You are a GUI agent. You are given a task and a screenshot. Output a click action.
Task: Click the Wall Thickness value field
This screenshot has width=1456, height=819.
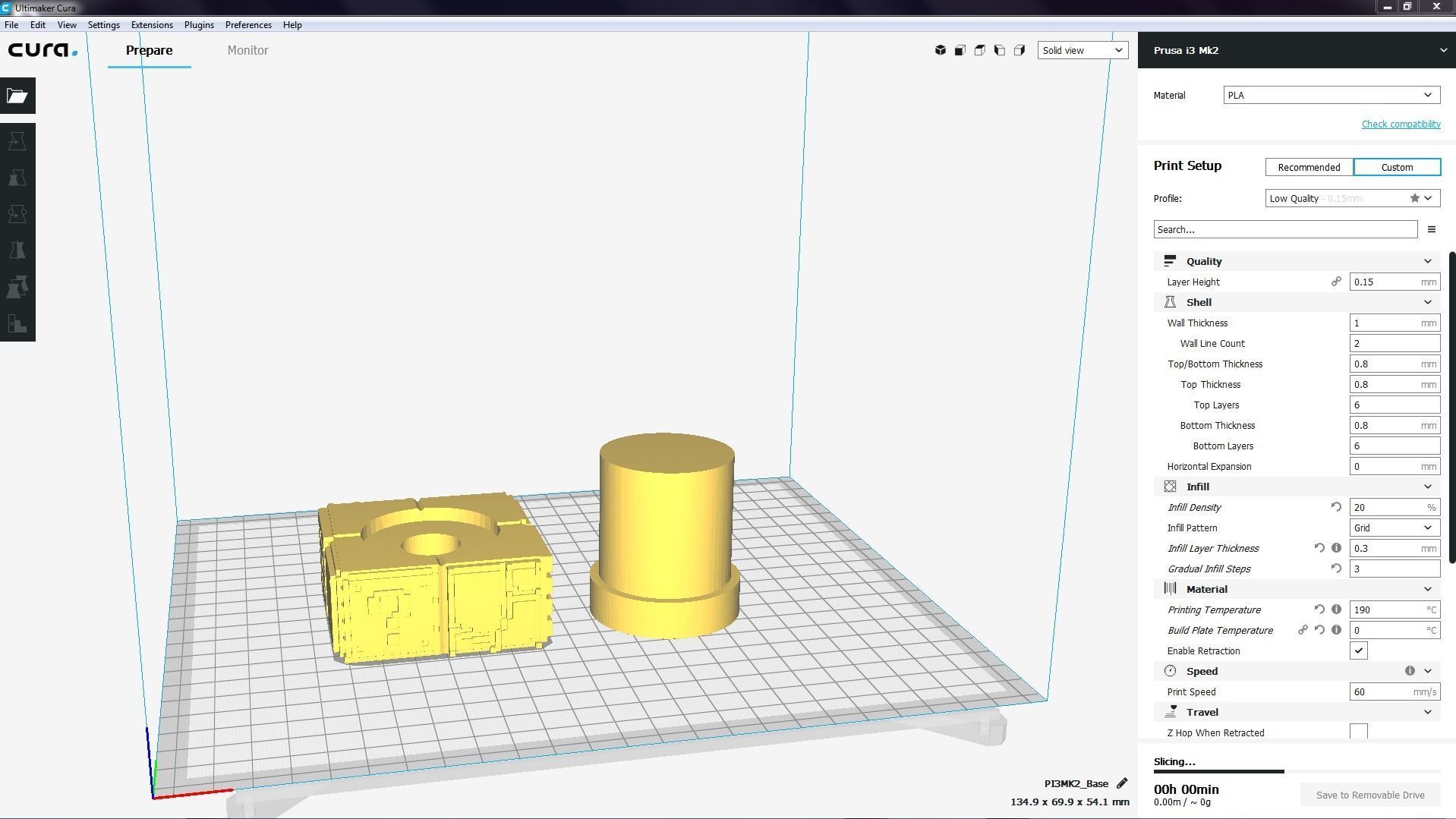click(x=1395, y=323)
